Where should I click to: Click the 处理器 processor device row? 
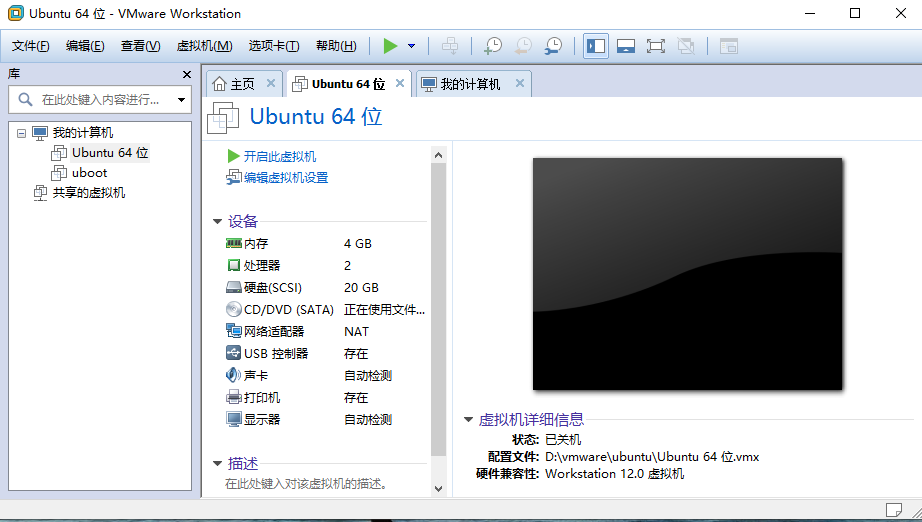tap(325, 266)
